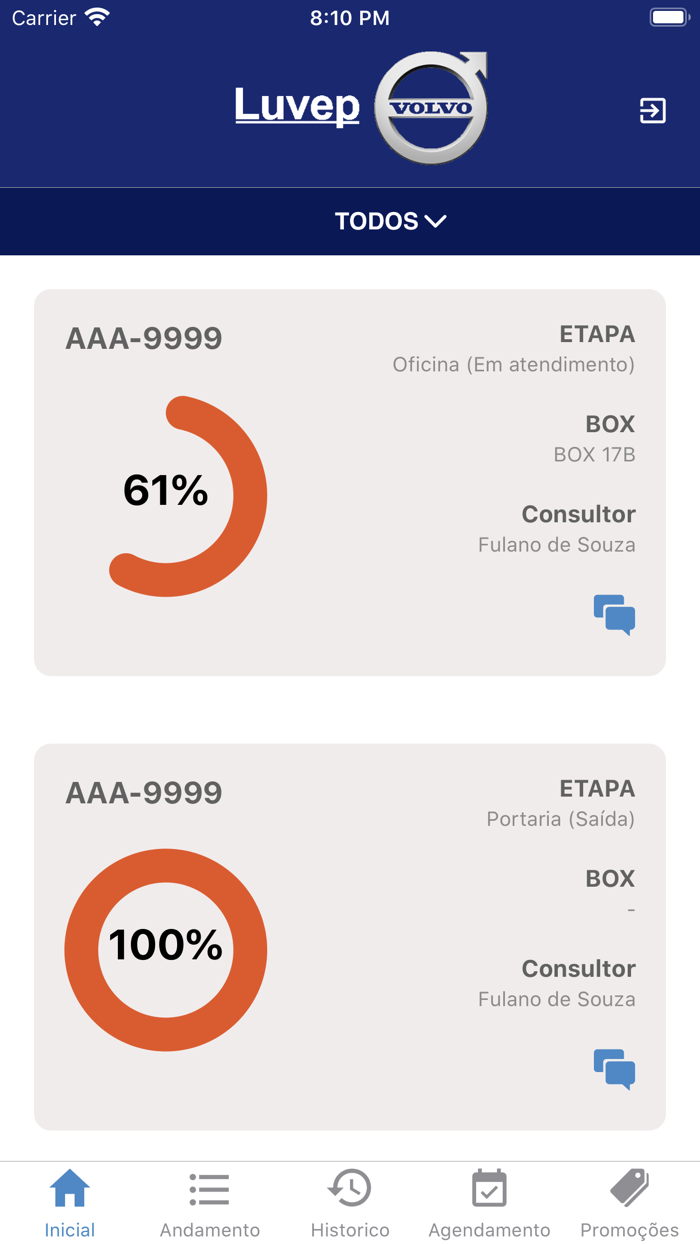Tap the Historico clock icon
The height and width of the screenshot is (1244, 700).
point(349,1189)
